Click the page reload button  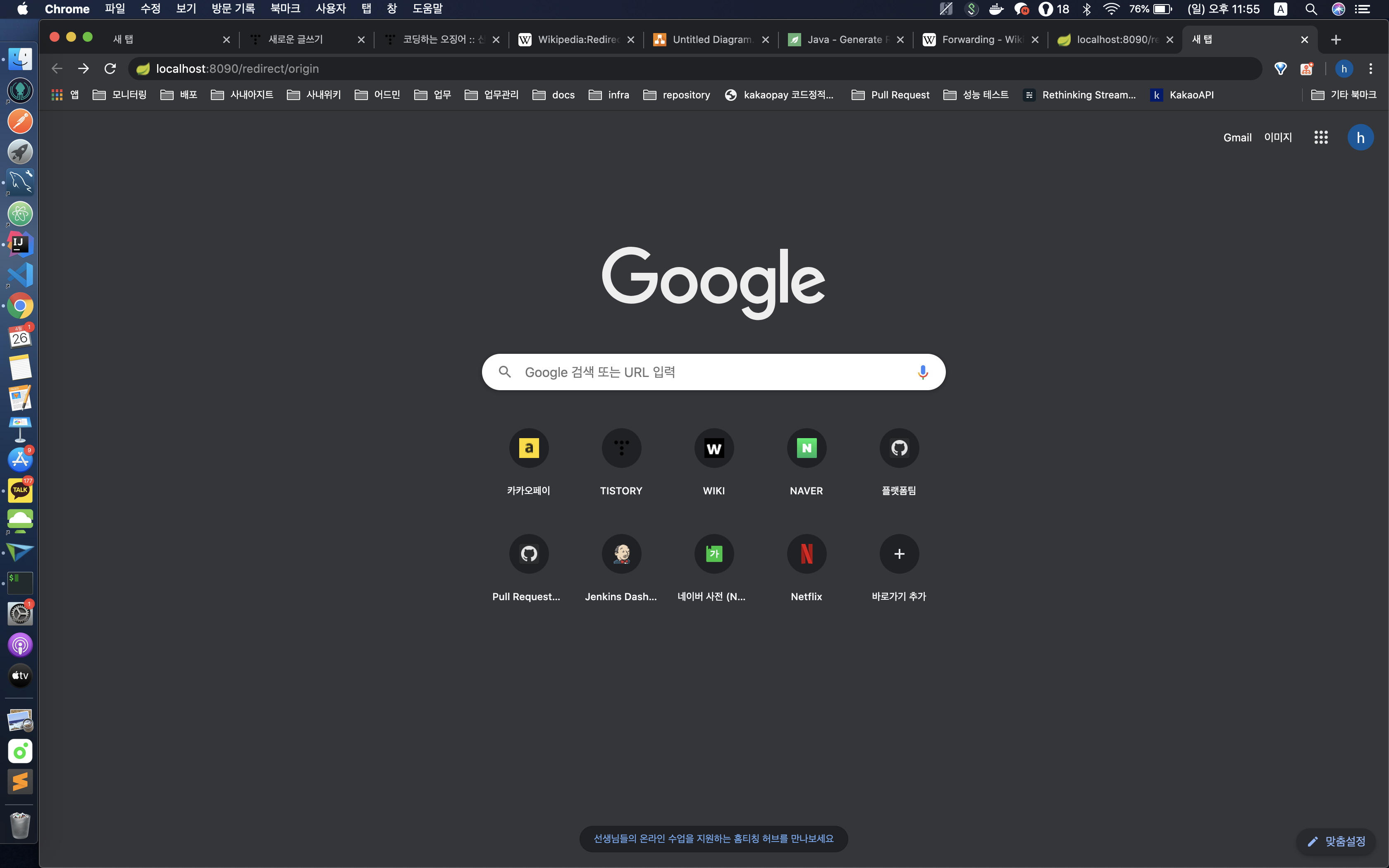110,69
